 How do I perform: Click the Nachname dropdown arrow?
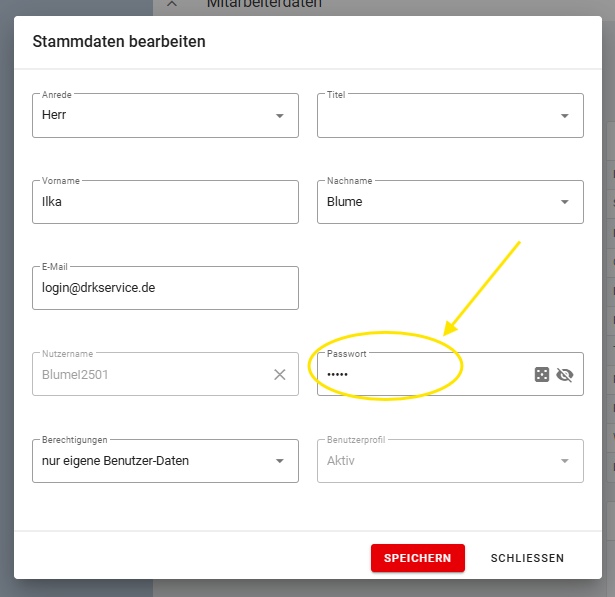(565, 202)
